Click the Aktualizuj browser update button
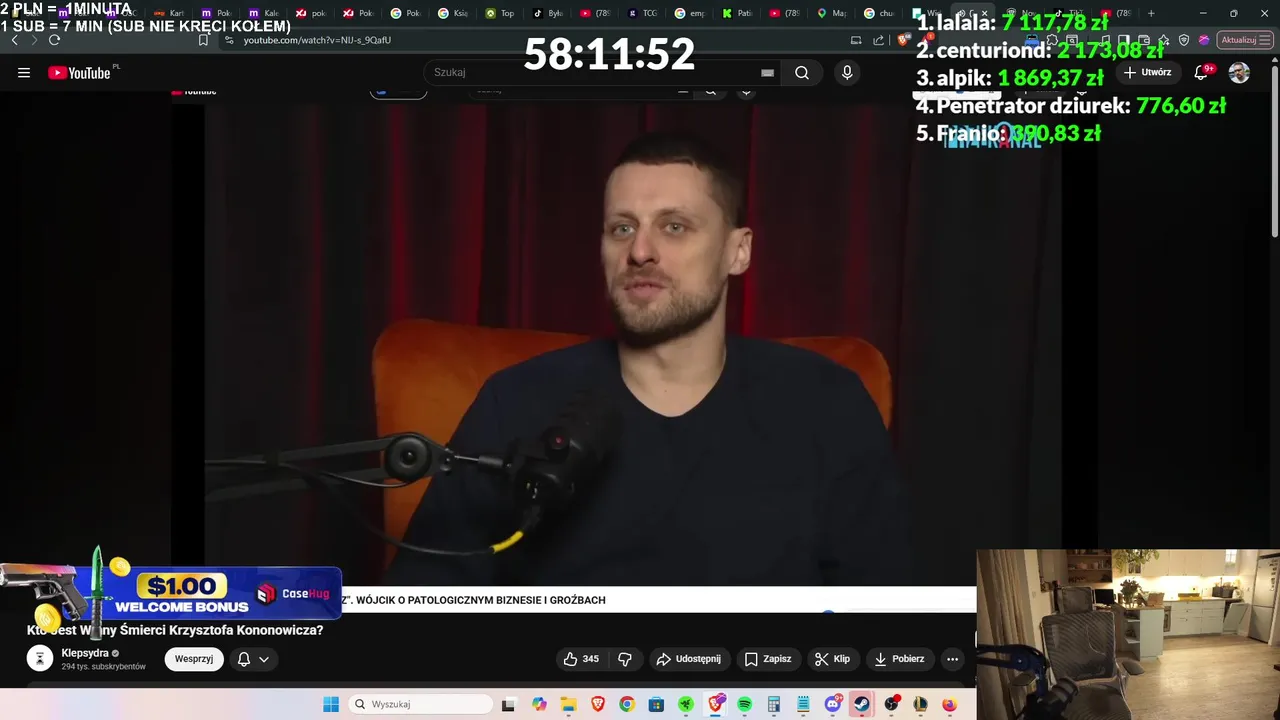The image size is (1280, 720). pos(1244,40)
